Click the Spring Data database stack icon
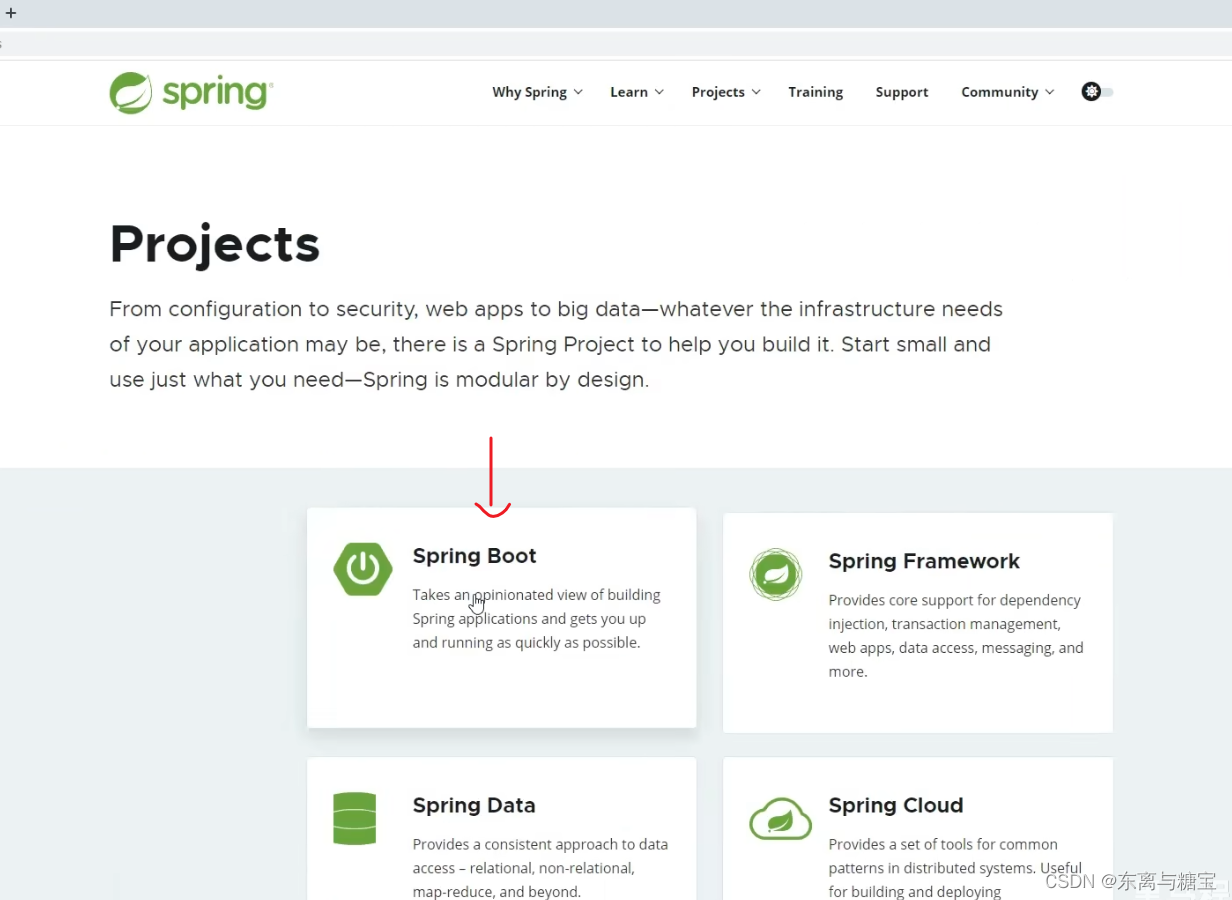Viewport: 1232px width, 900px height. click(x=354, y=819)
